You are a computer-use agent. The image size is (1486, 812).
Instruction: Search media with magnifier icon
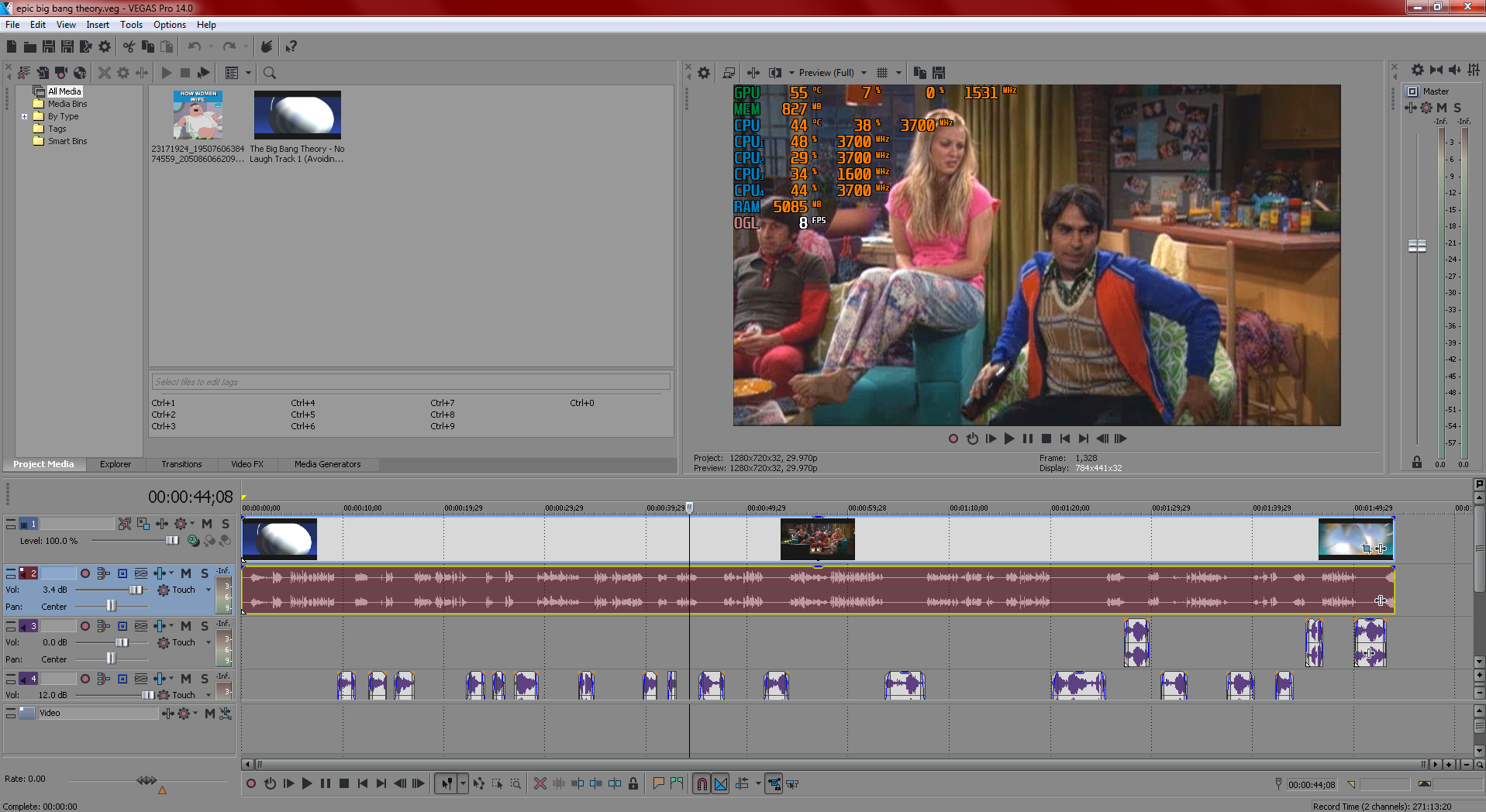270,73
